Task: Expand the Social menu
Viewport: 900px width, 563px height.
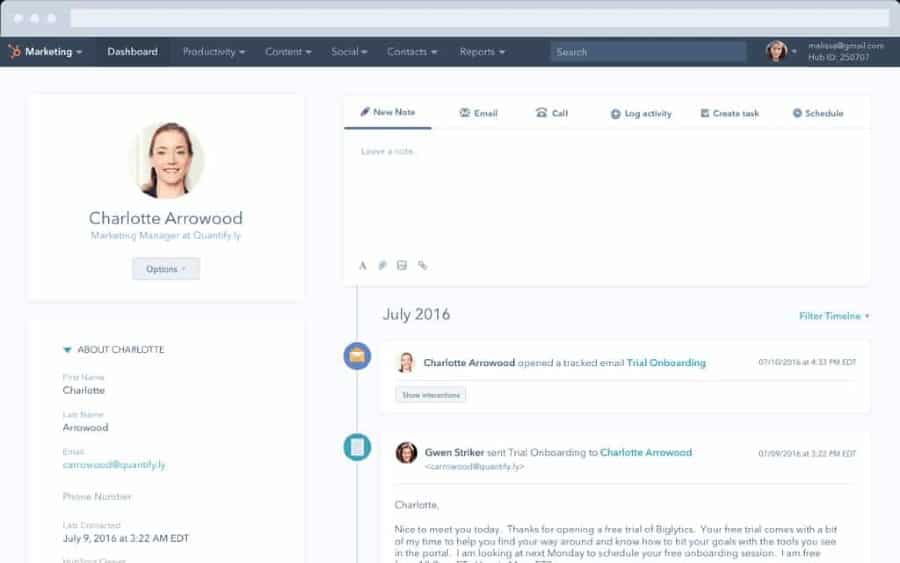Action: tap(349, 52)
